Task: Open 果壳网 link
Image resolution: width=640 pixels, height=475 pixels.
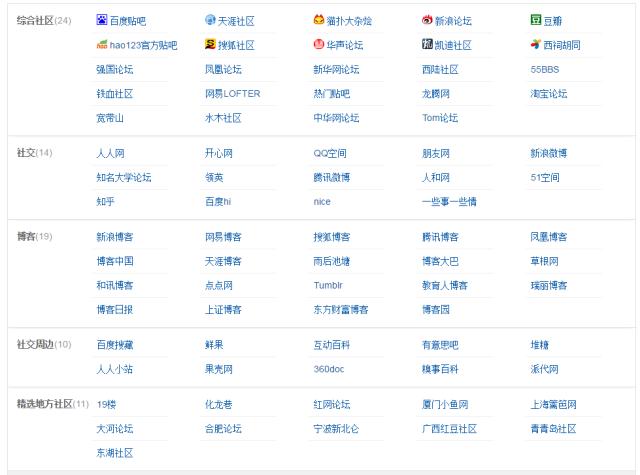Action: [x=219, y=369]
